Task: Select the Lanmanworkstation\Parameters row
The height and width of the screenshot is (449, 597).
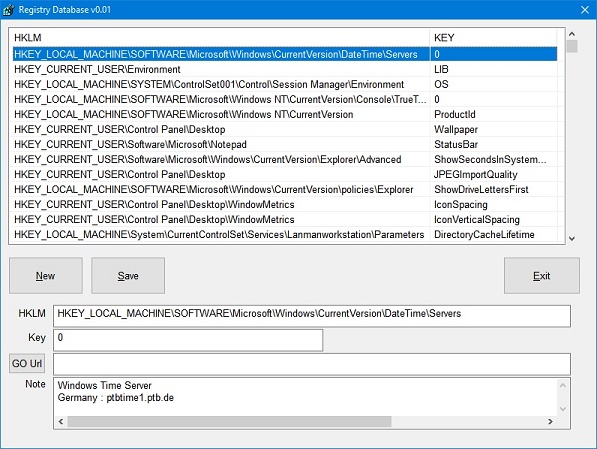Action: 285,235
